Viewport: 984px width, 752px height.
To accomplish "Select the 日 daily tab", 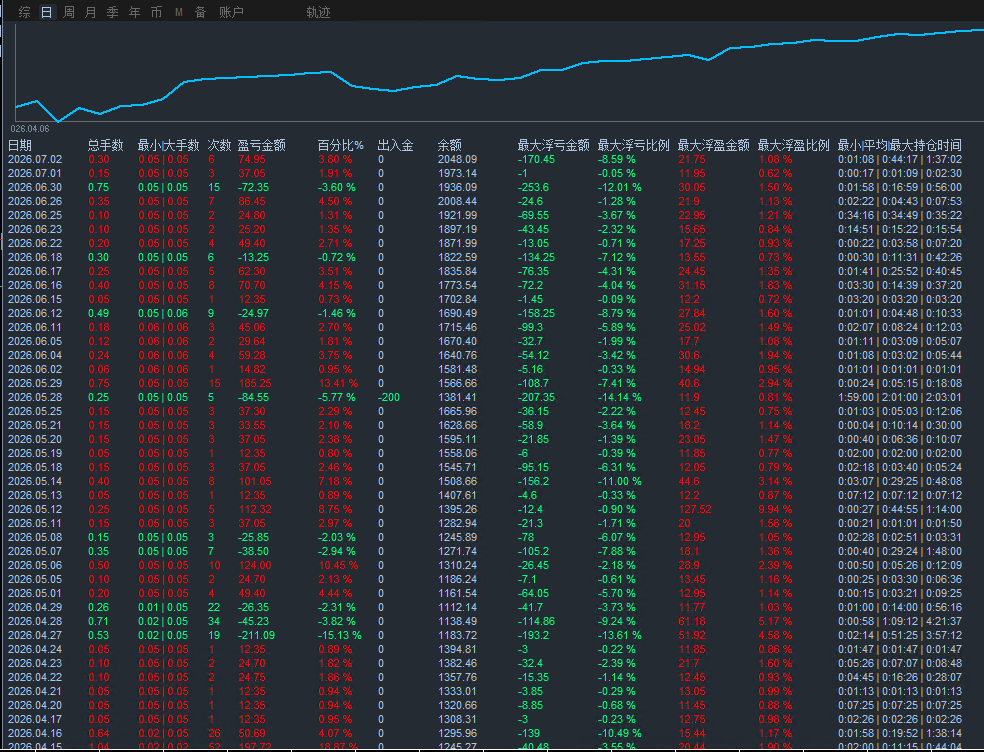I will [x=46, y=12].
